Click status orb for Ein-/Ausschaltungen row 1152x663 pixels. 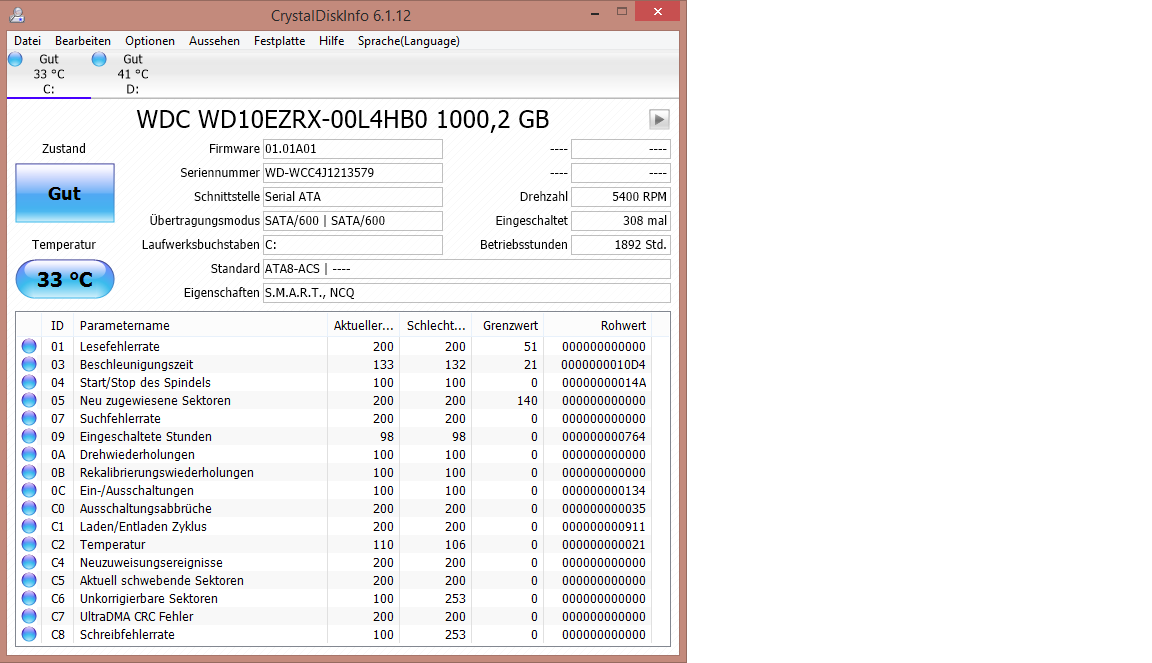29,490
